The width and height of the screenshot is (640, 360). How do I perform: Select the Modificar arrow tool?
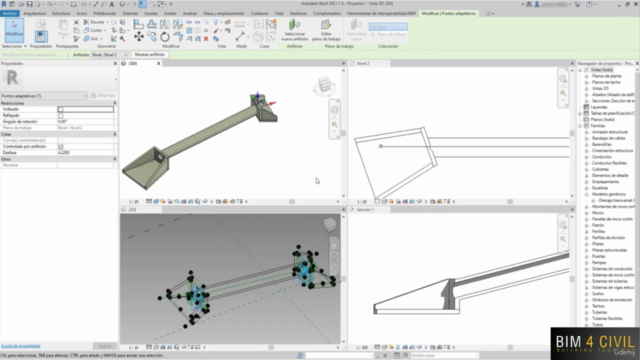[x=14, y=29]
